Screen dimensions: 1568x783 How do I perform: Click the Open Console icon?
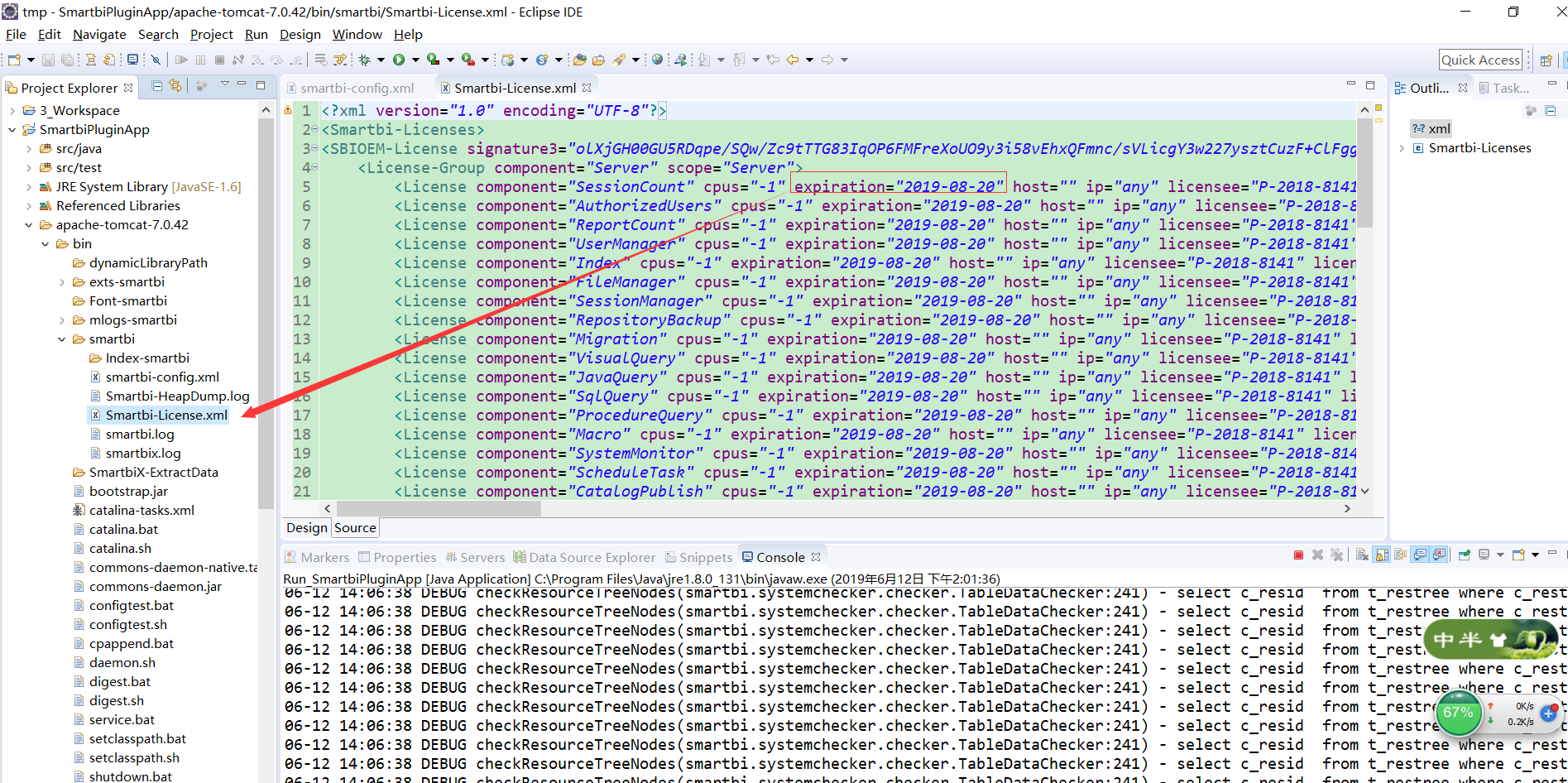[1518, 555]
